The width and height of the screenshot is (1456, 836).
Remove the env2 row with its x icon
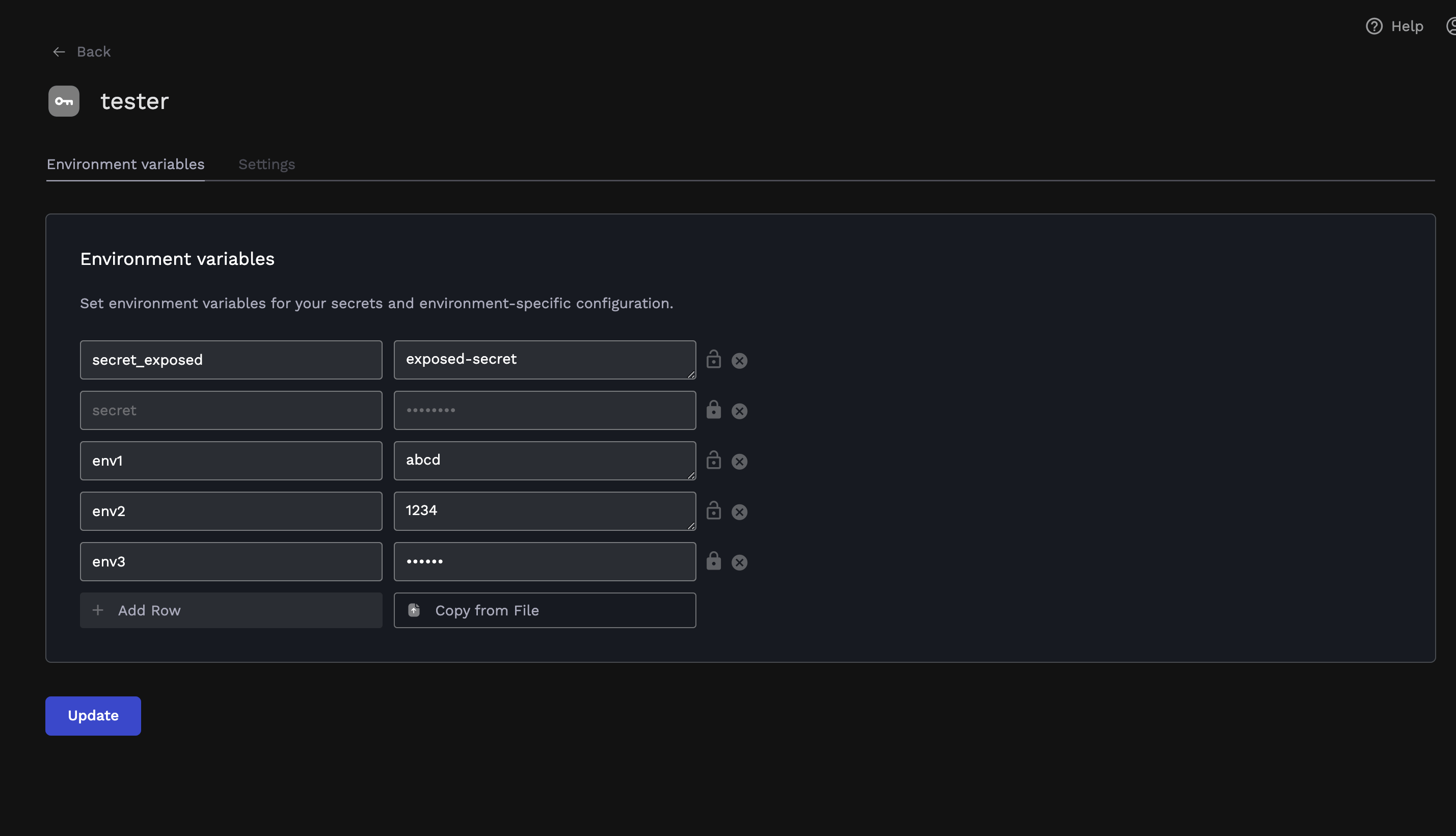coord(740,511)
